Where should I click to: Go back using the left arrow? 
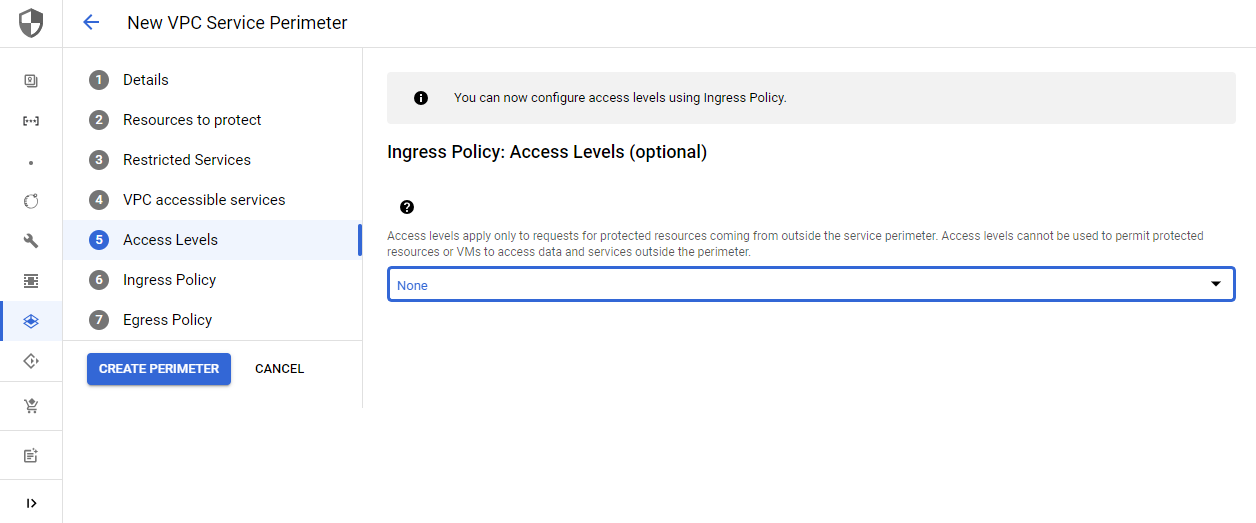point(91,22)
